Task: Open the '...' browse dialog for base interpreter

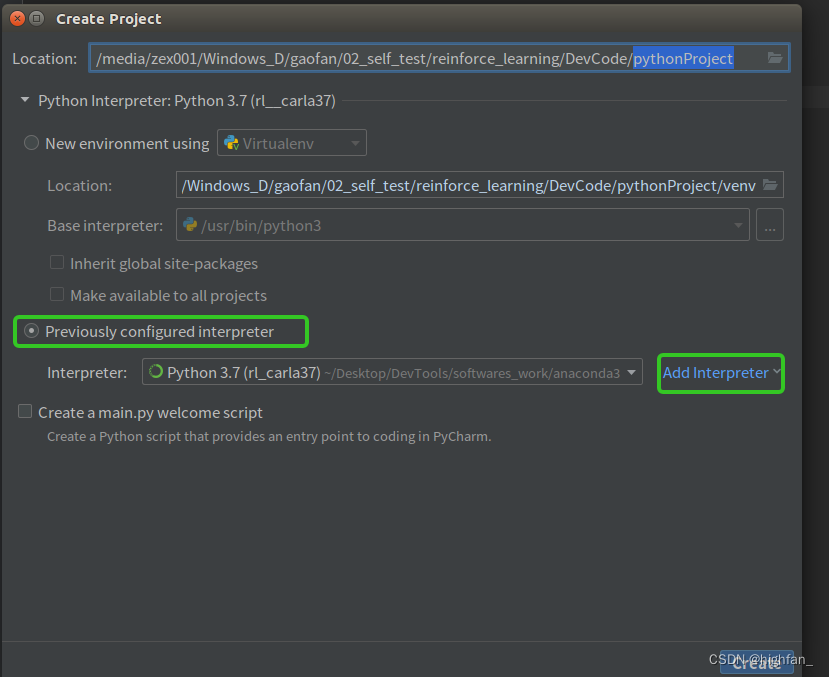Action: pyautogui.click(x=769, y=224)
